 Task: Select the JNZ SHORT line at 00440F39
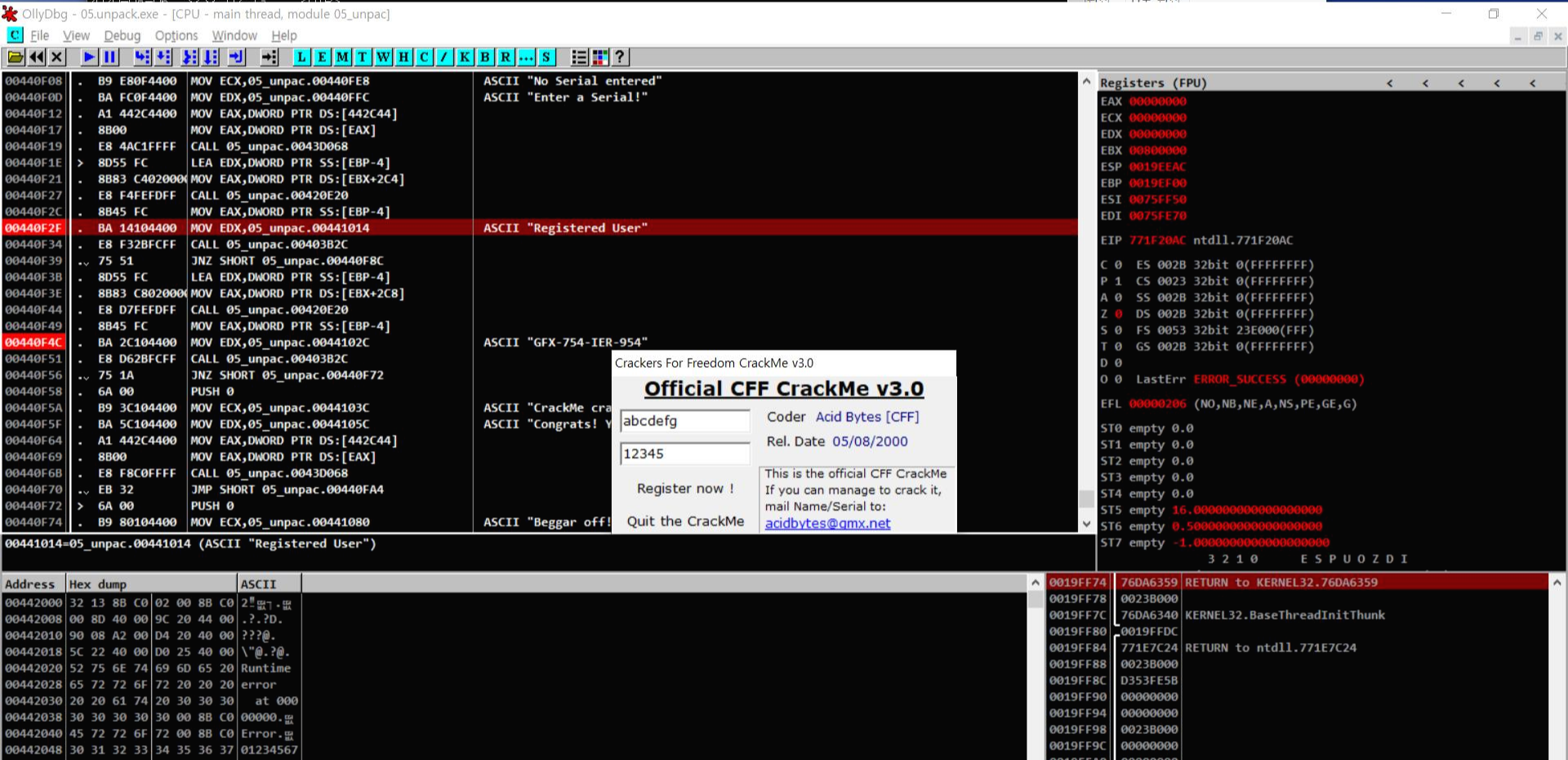click(x=540, y=261)
